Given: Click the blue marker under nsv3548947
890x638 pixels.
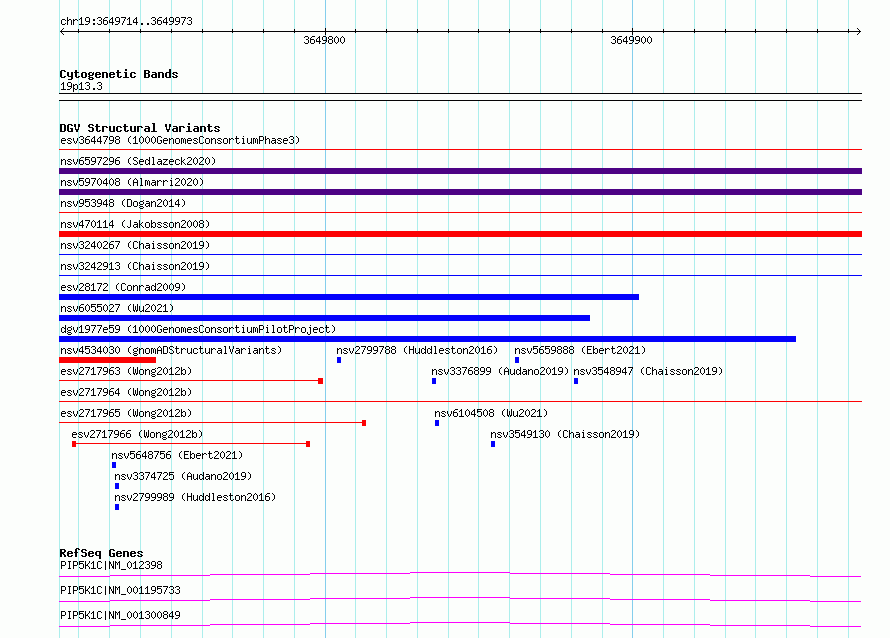Looking at the screenshot, I should (x=576, y=381).
